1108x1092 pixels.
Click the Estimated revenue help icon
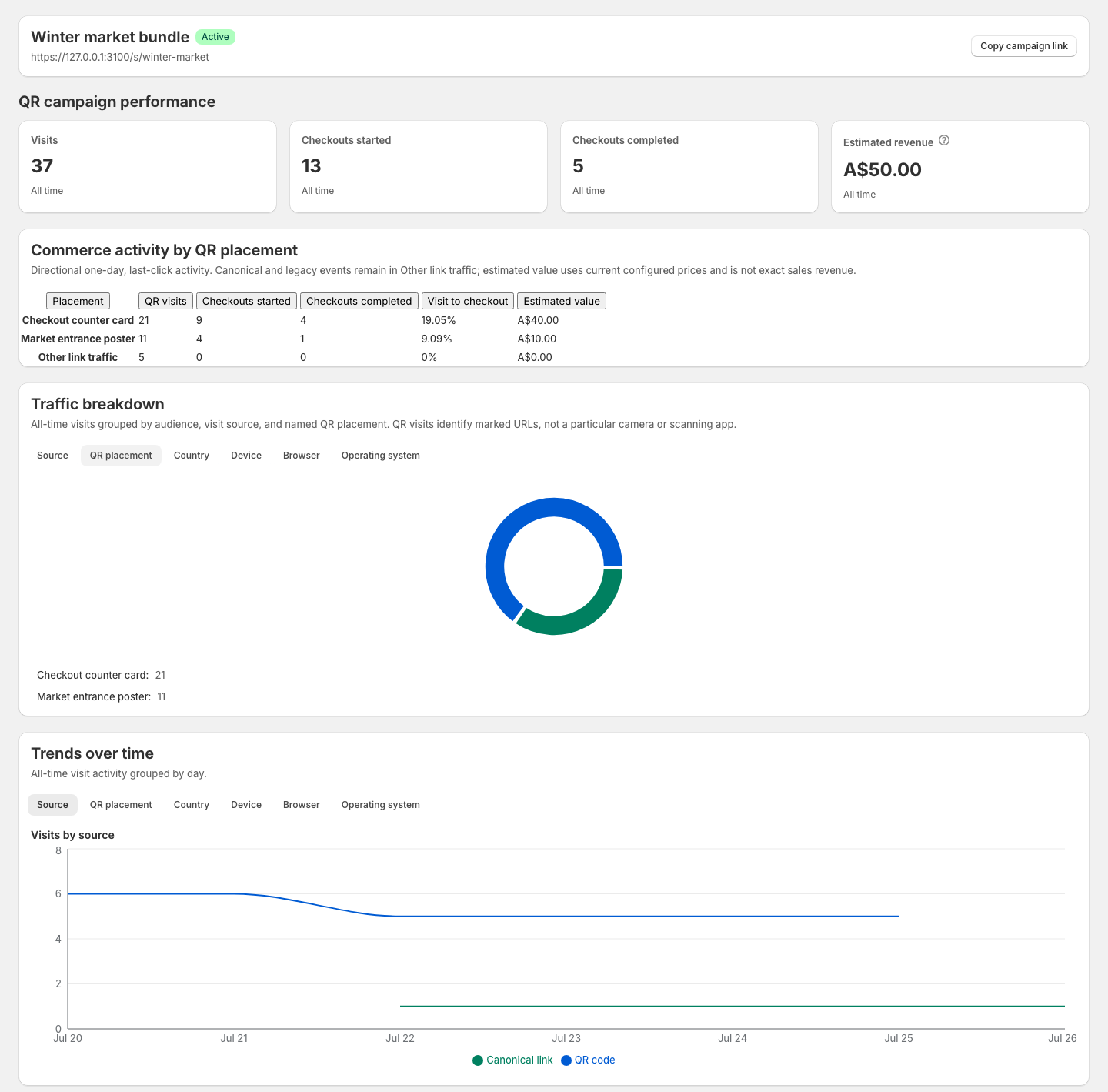click(944, 141)
